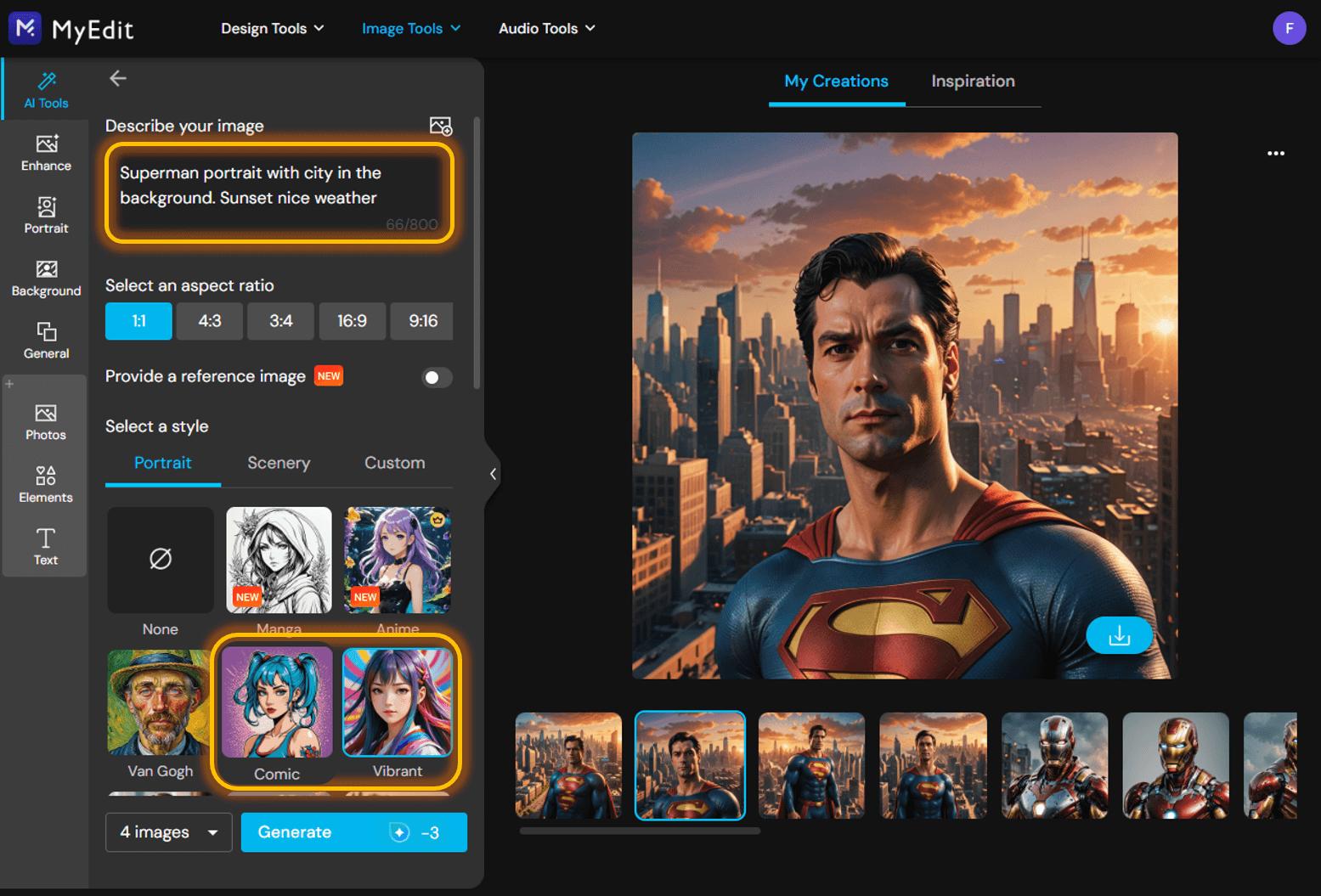Select the 9:16 aspect ratio

coord(421,321)
